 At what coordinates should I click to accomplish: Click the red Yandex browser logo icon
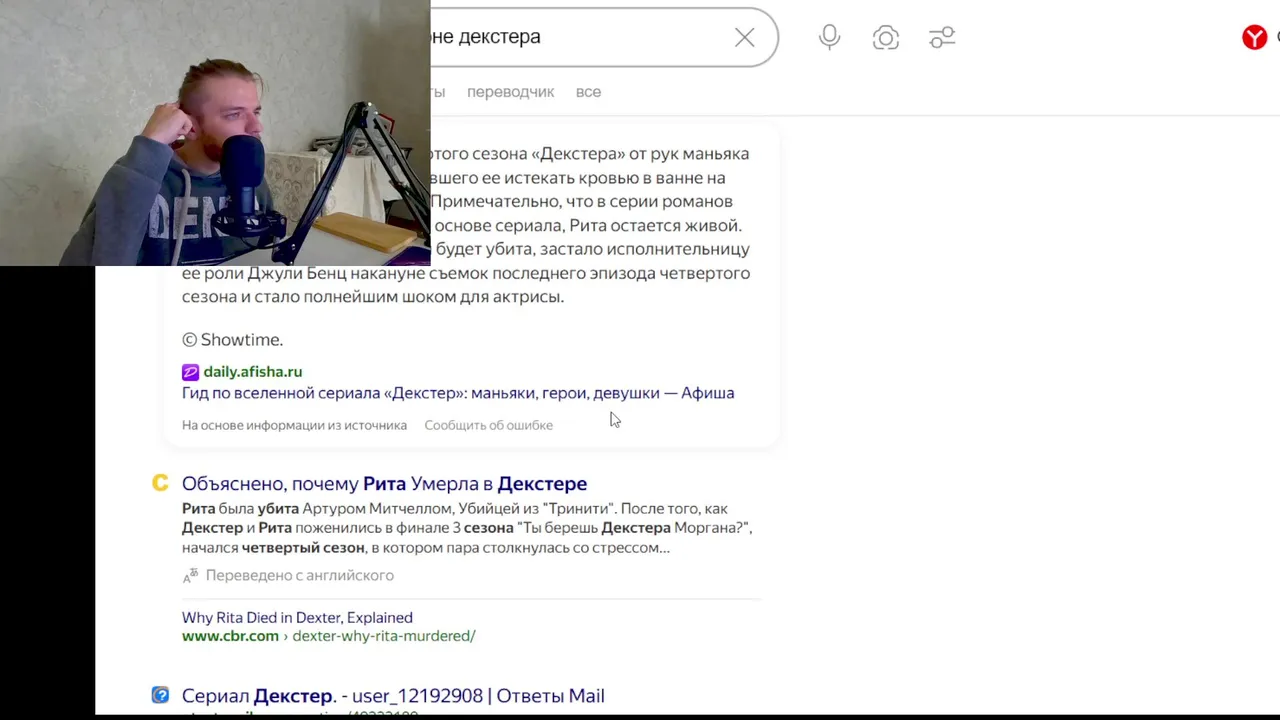[1254, 38]
